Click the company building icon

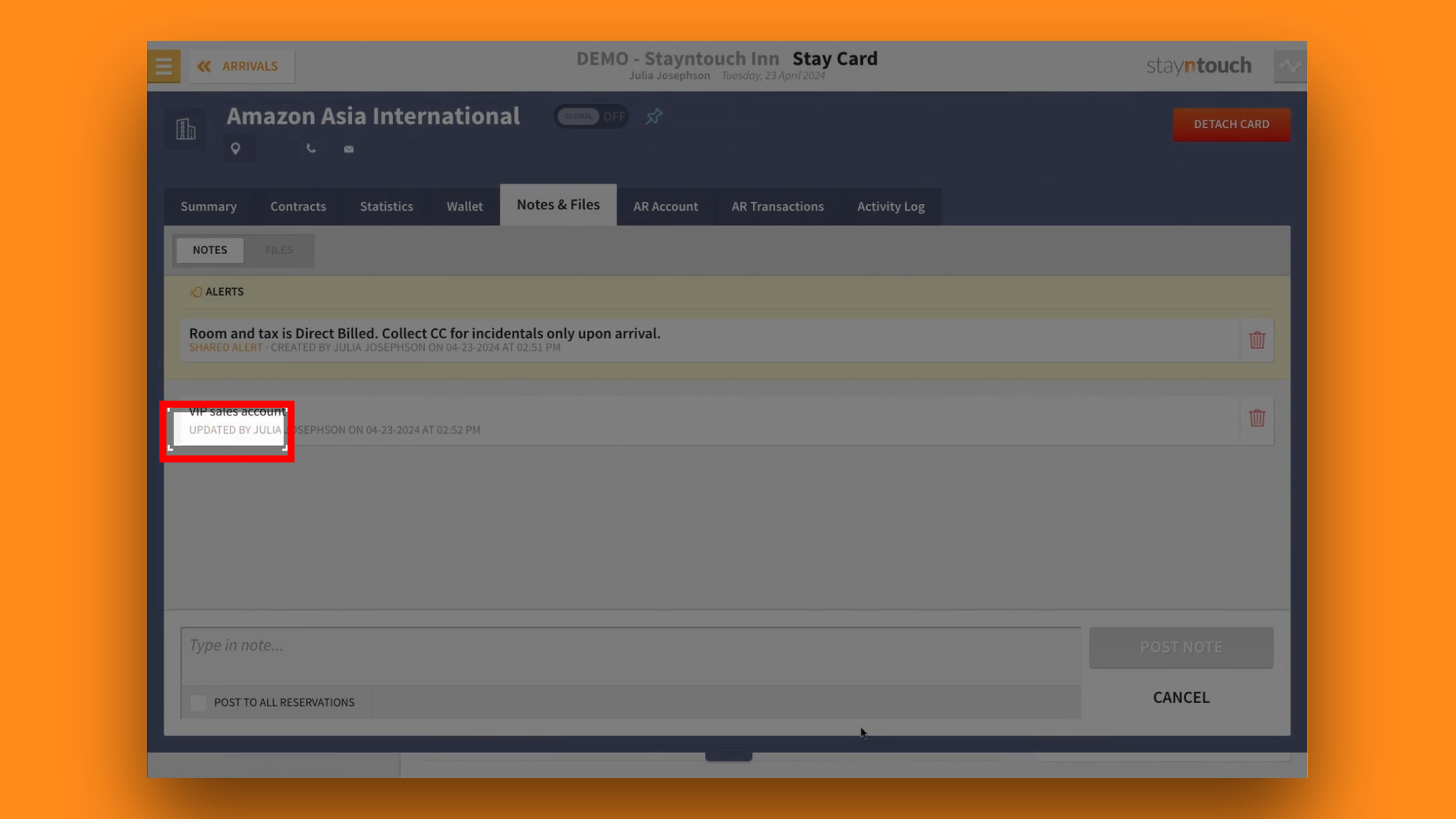(x=186, y=129)
